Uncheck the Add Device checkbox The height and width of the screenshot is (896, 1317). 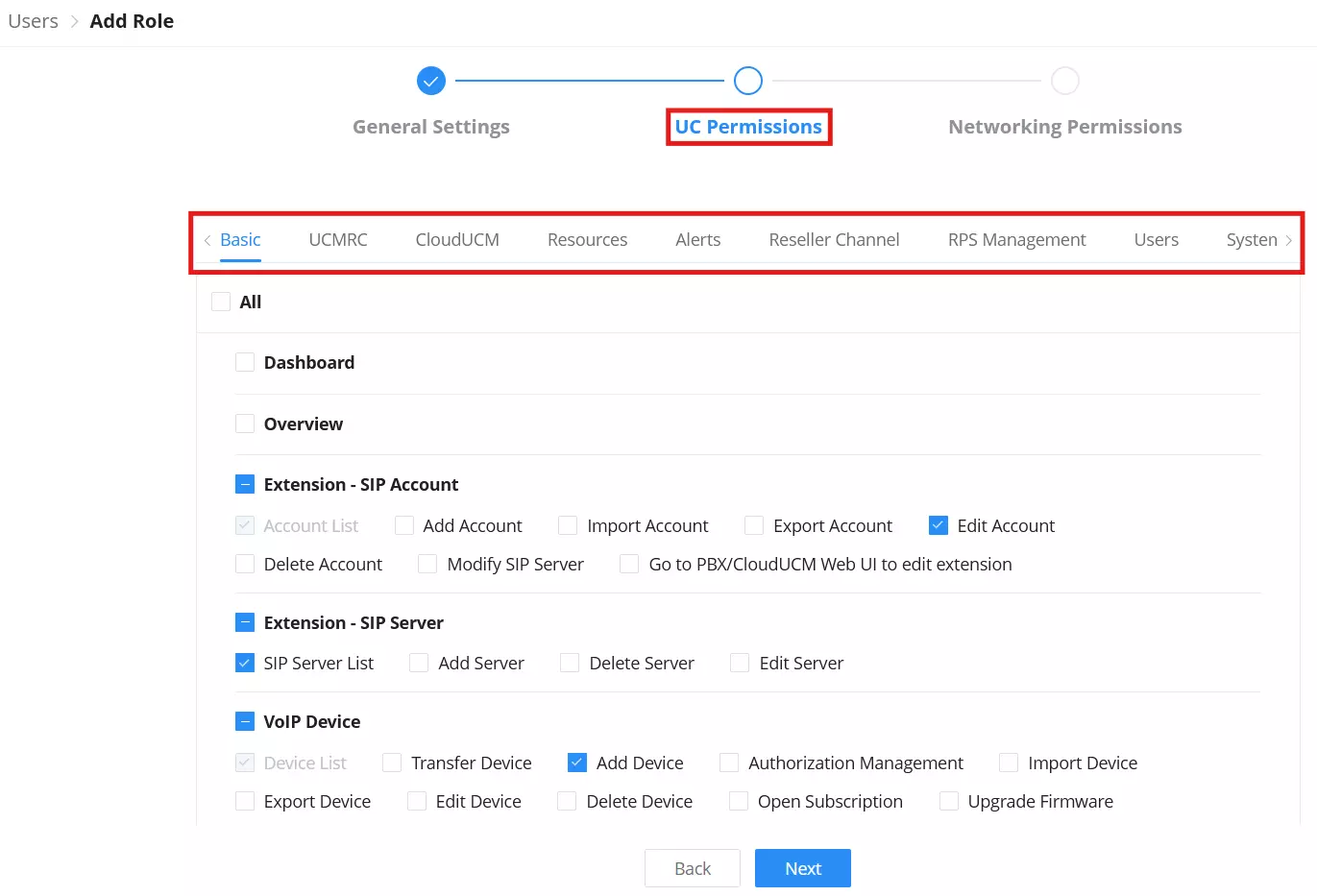click(x=577, y=763)
